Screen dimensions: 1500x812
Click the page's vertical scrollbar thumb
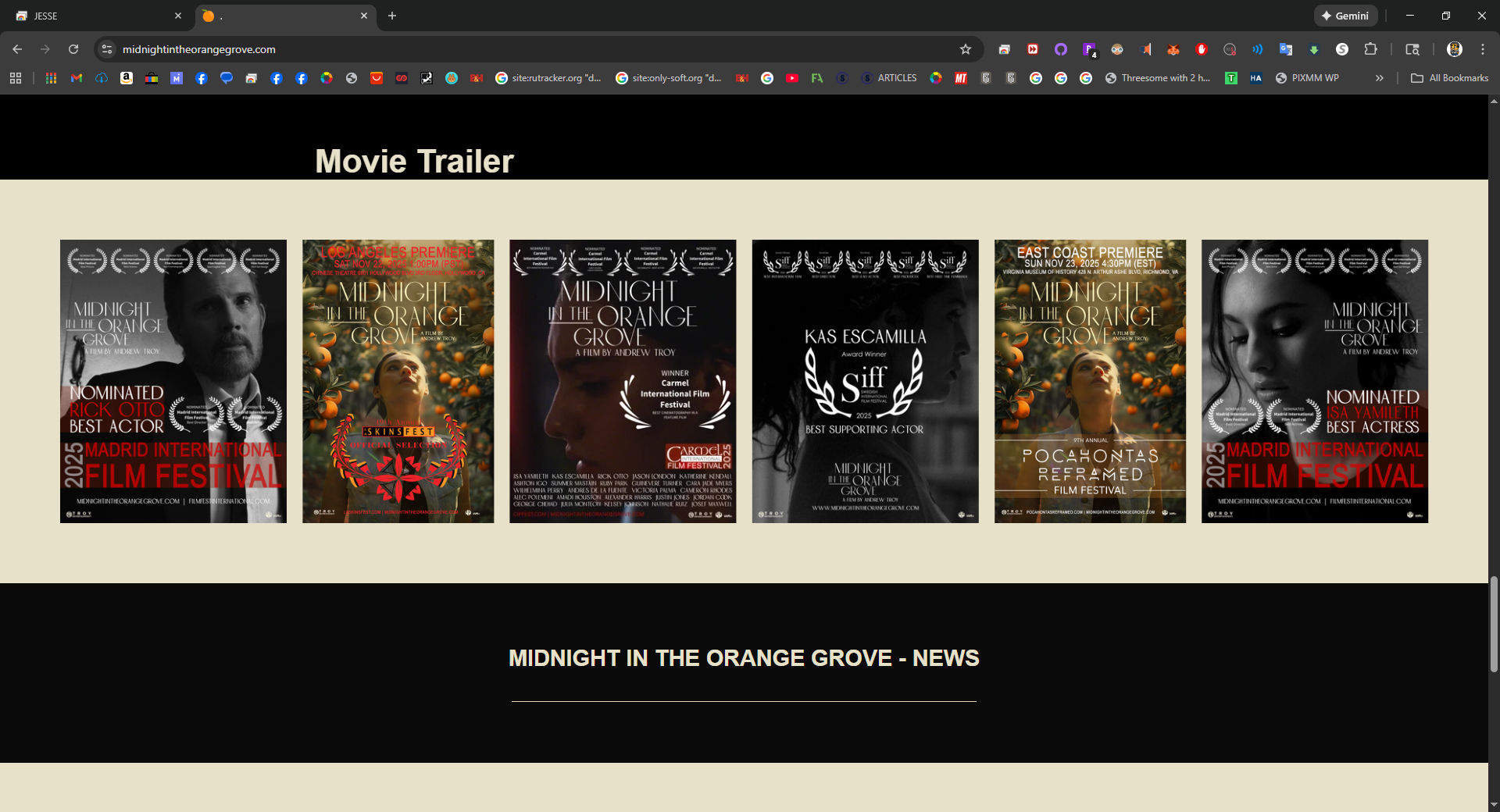coord(1494,623)
